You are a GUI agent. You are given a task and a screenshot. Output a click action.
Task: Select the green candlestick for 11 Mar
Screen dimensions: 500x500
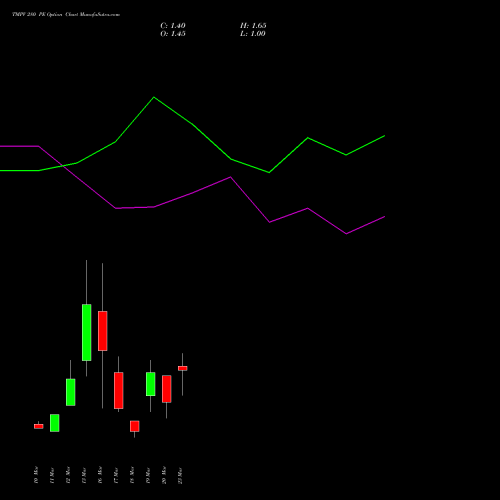coord(55,423)
